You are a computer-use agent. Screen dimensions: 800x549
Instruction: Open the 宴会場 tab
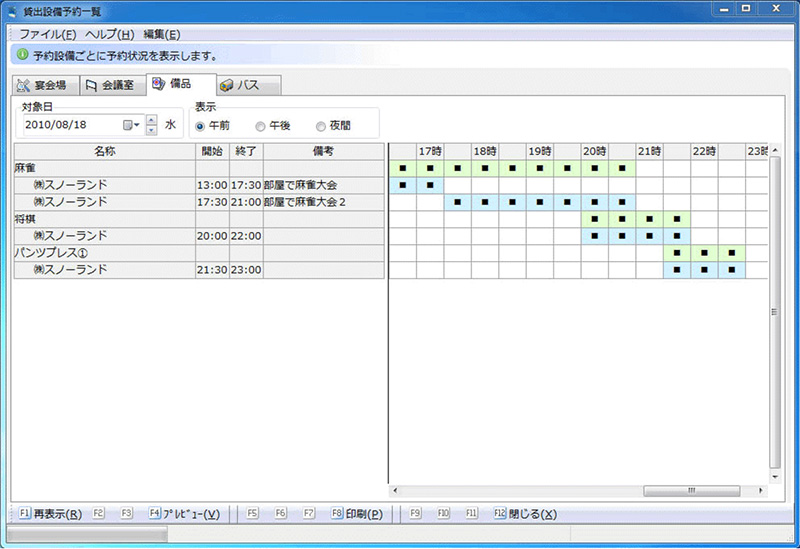click(46, 85)
